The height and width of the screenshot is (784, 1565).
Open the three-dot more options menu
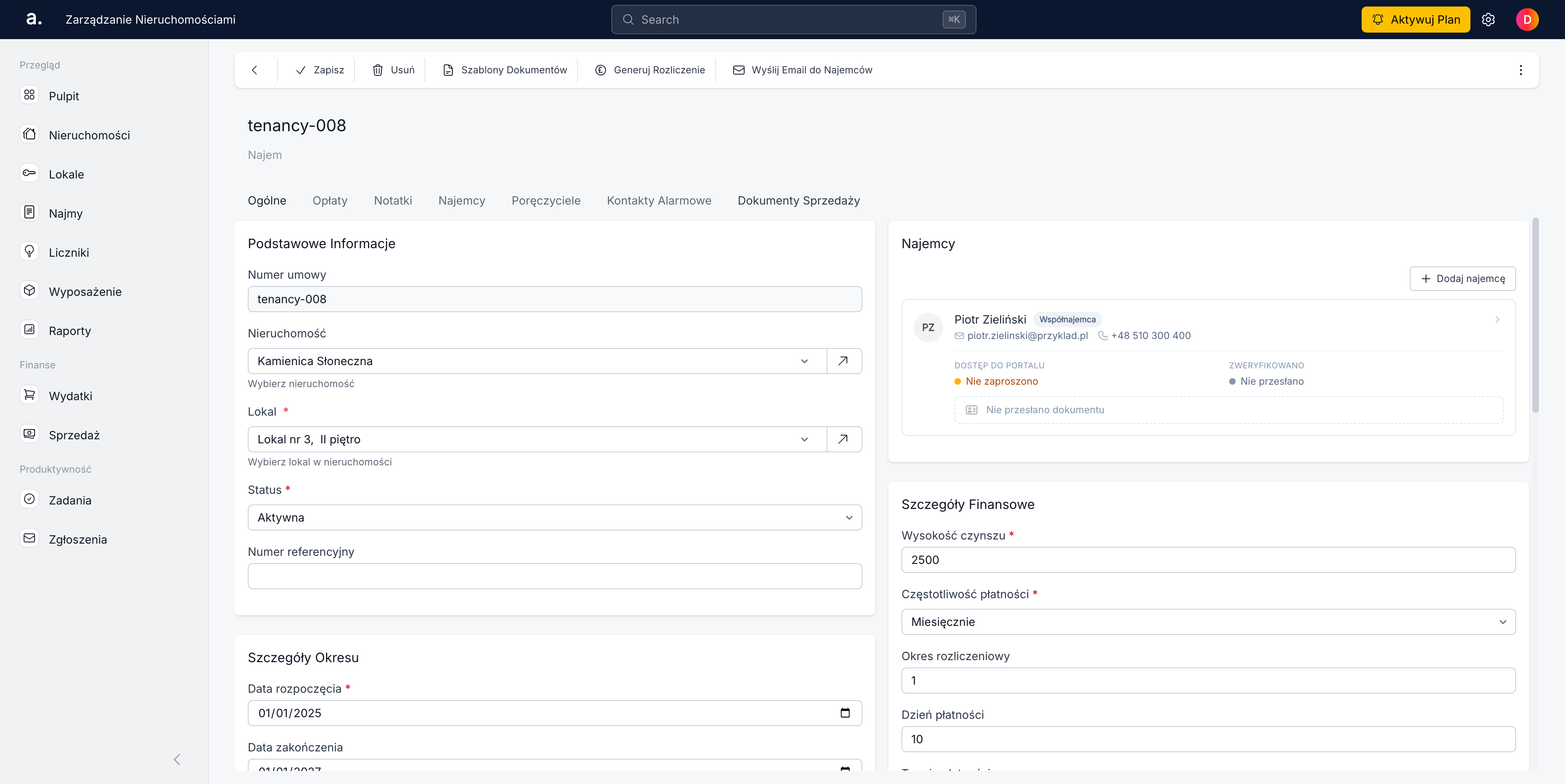click(1521, 70)
